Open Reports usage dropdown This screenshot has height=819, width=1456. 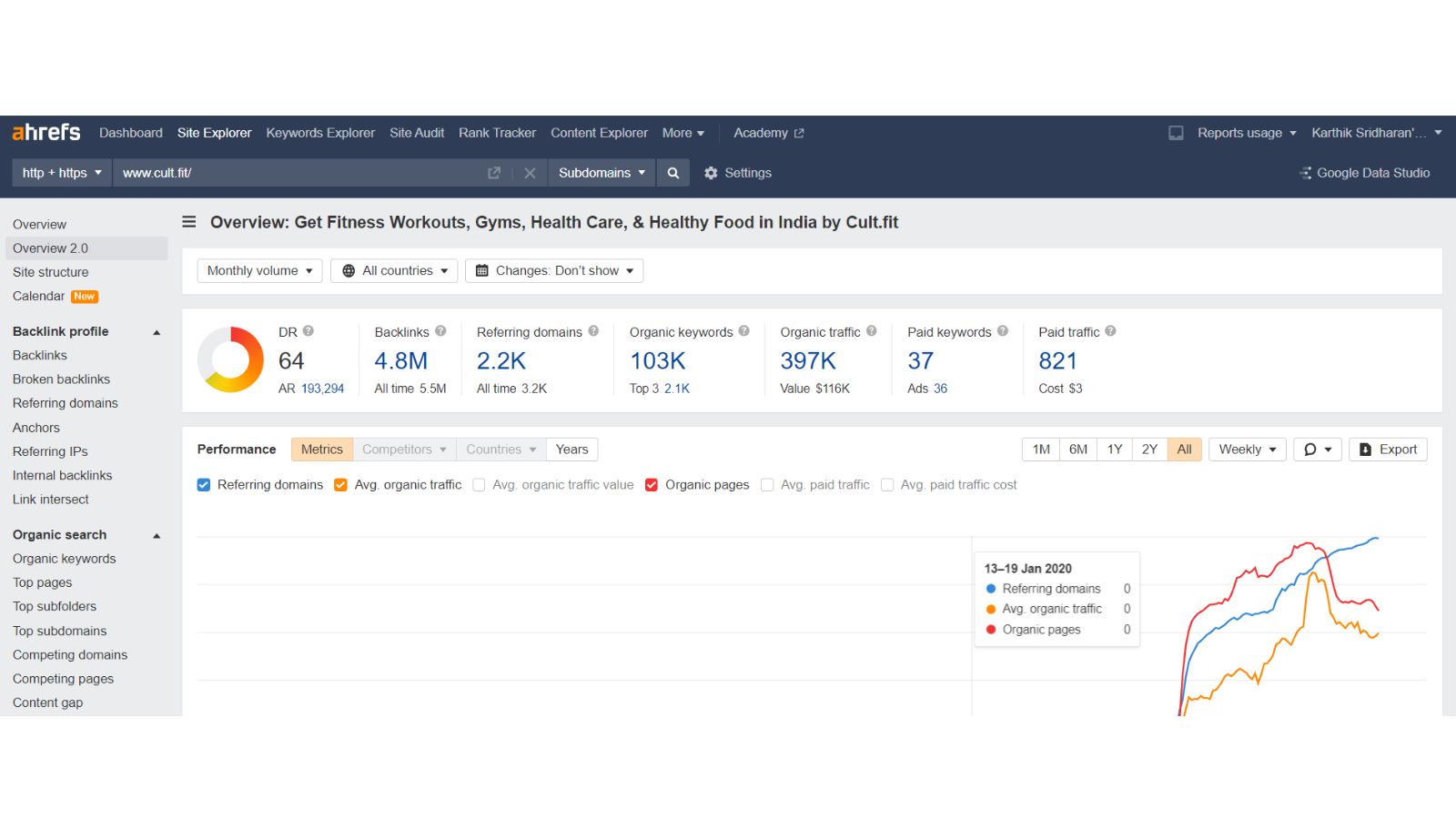1247,133
